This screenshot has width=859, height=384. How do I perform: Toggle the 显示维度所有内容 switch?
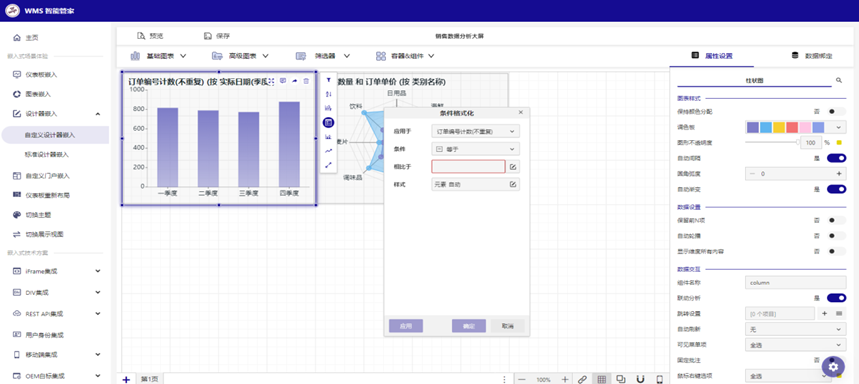[837, 251]
